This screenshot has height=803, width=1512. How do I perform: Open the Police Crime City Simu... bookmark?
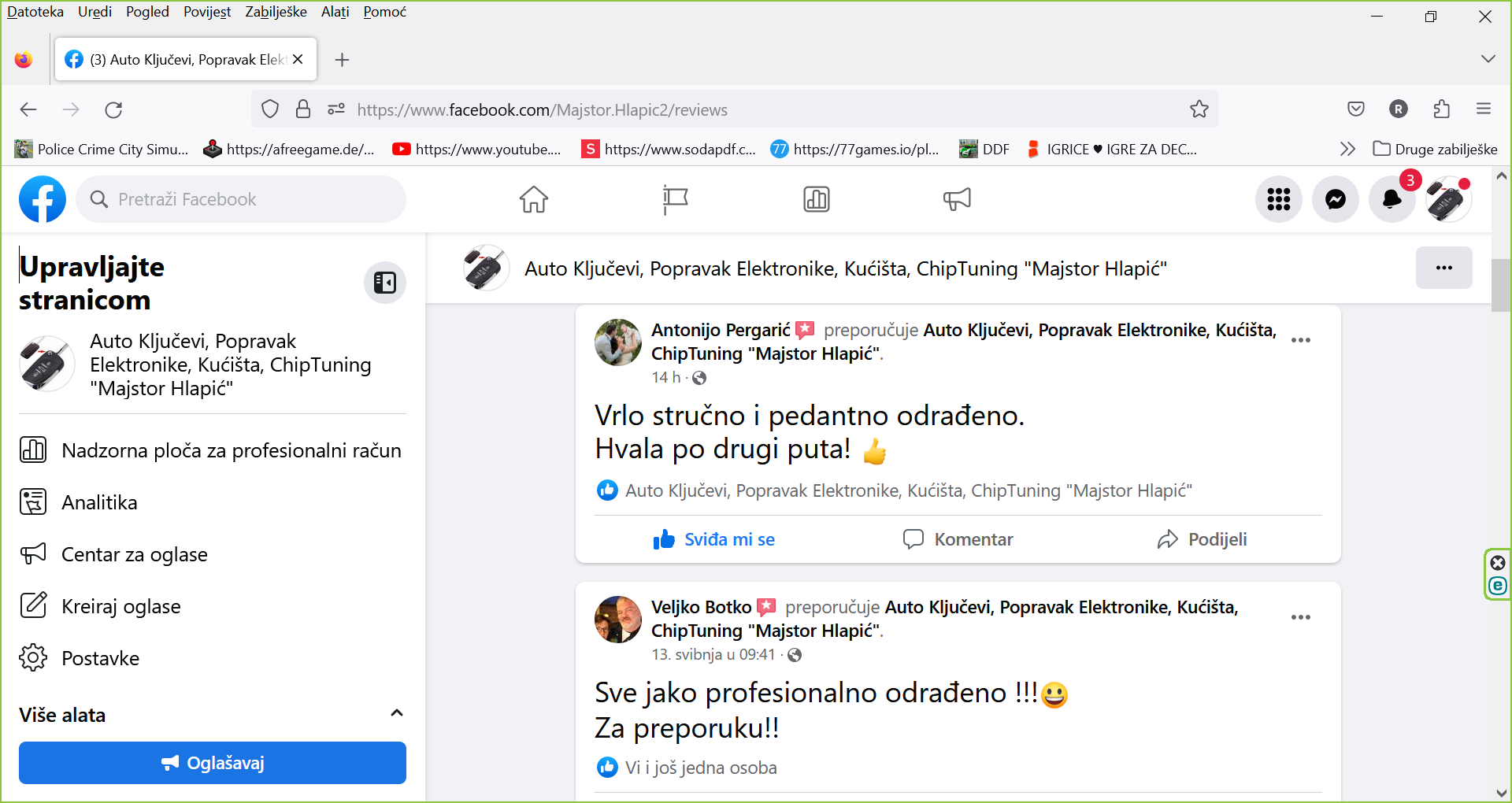click(102, 149)
